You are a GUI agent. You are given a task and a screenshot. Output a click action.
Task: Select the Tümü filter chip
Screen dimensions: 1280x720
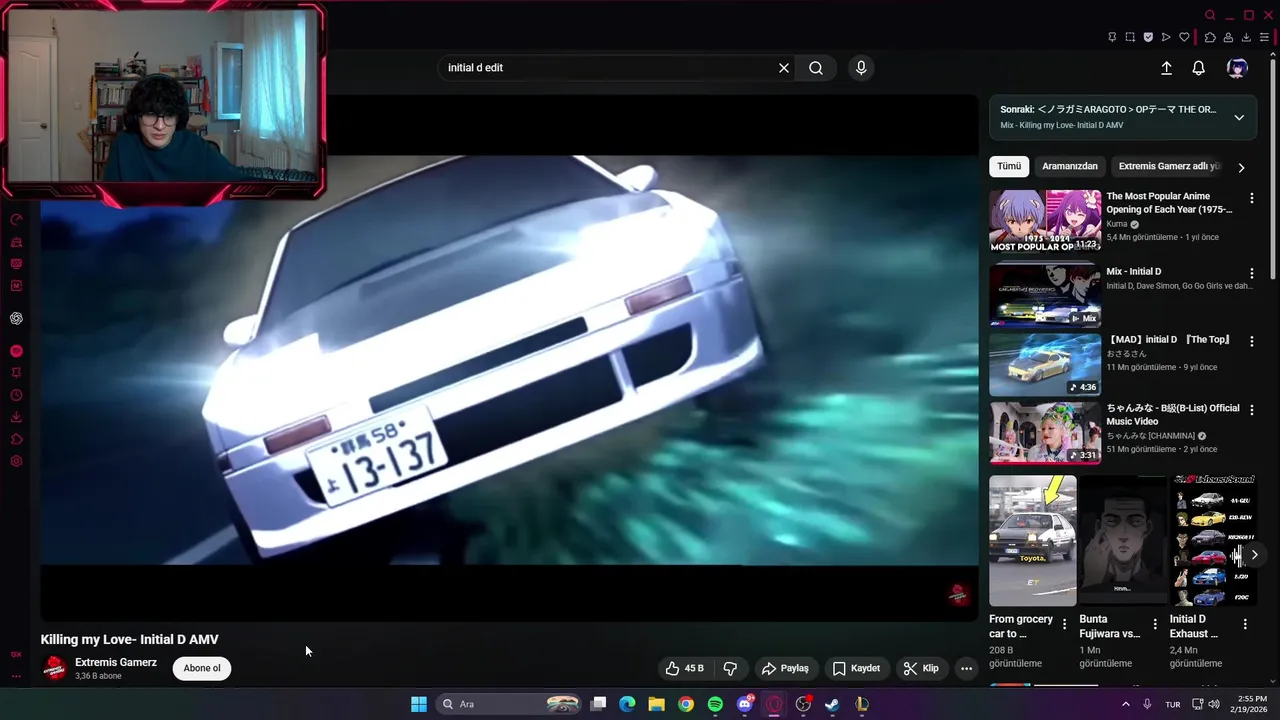[1009, 166]
